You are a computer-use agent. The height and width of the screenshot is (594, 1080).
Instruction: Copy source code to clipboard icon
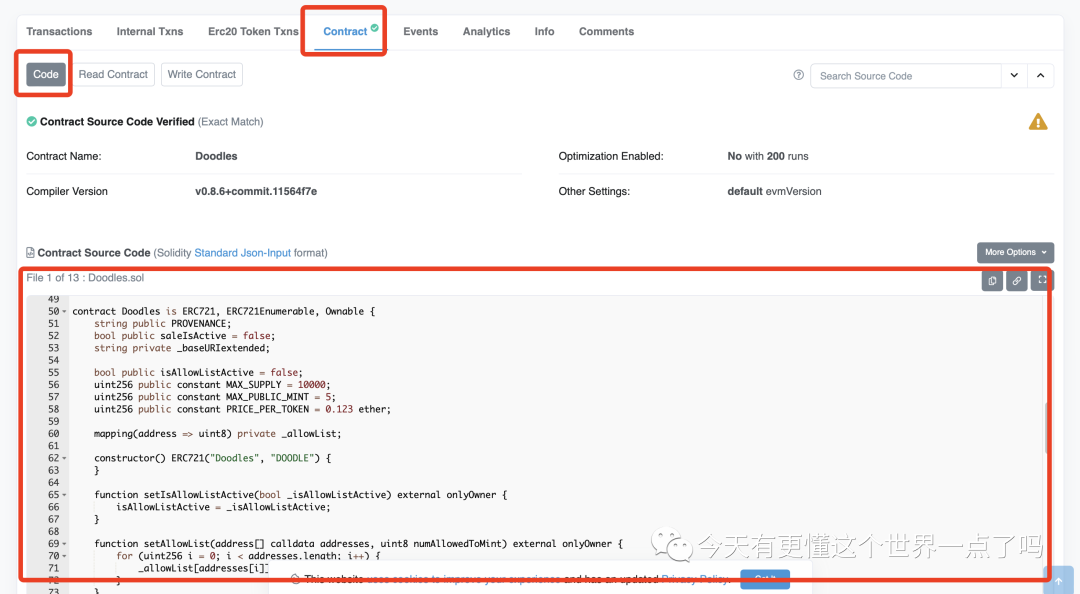click(992, 280)
